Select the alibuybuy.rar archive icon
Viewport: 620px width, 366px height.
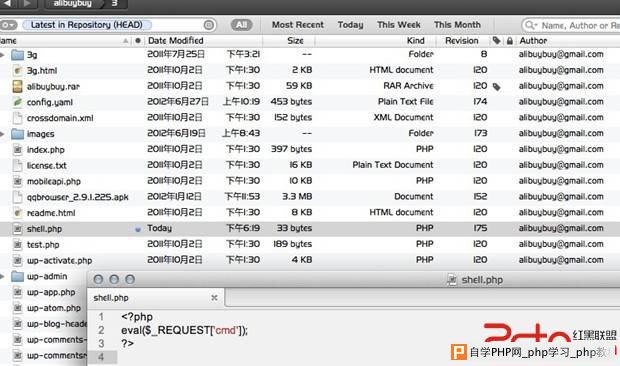pos(17,86)
